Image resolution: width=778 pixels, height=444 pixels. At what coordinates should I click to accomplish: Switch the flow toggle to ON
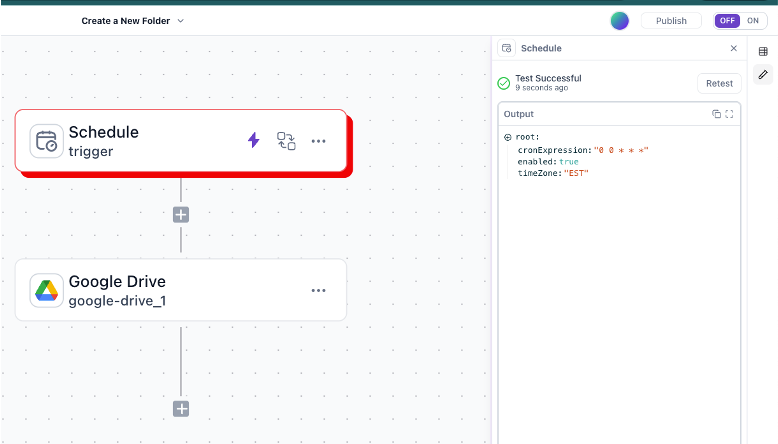pyautogui.click(x=753, y=21)
